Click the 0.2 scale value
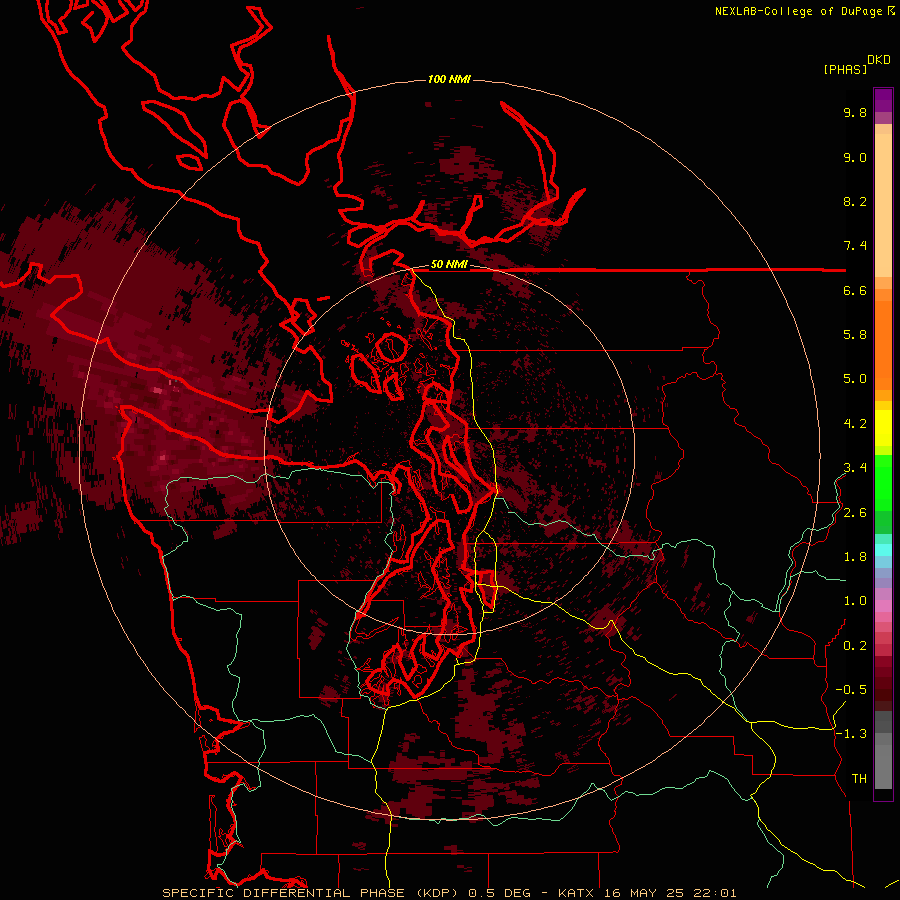This screenshot has width=900, height=900. 855,646
